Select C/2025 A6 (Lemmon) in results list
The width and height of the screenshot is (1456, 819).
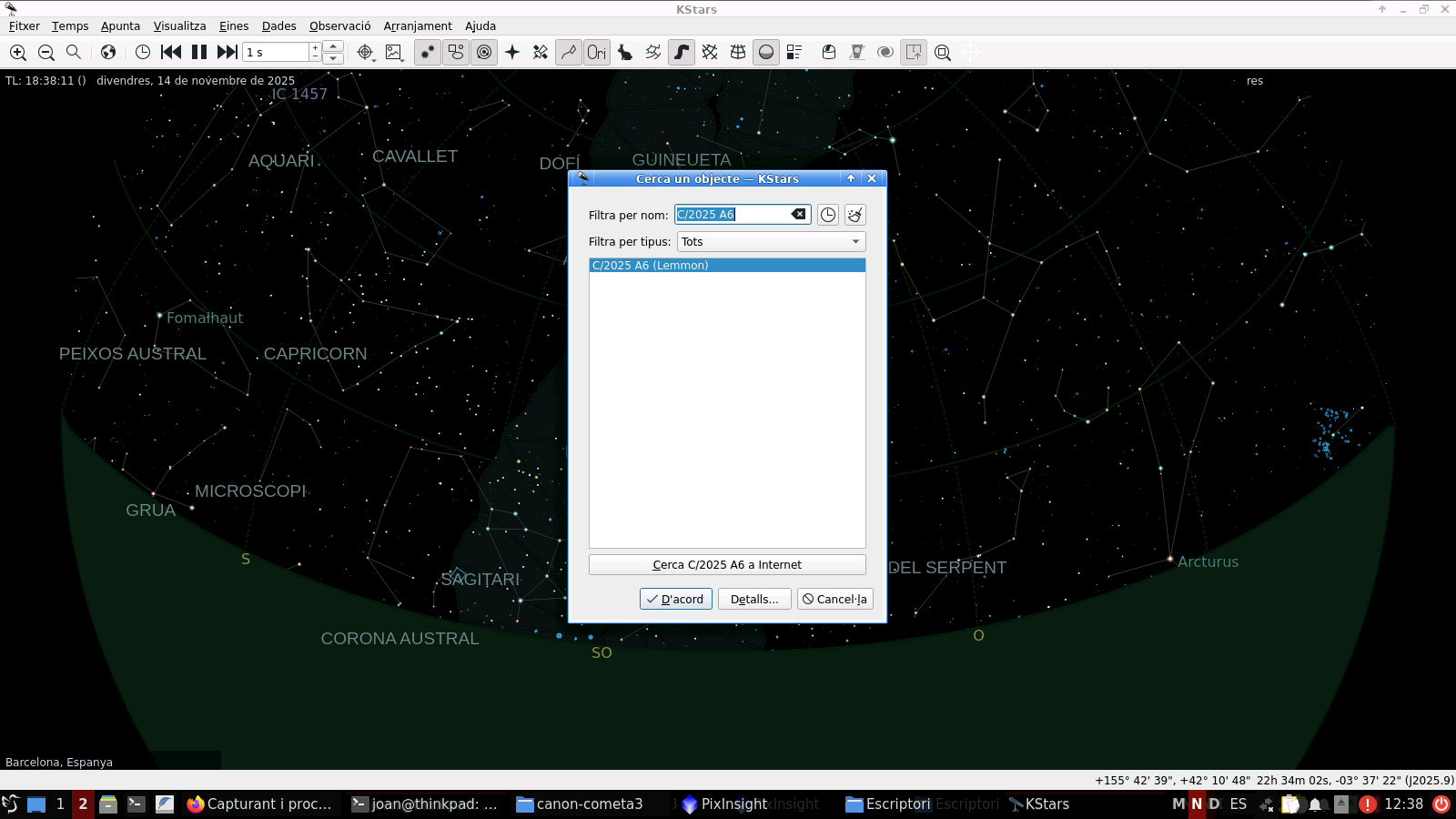726,266
